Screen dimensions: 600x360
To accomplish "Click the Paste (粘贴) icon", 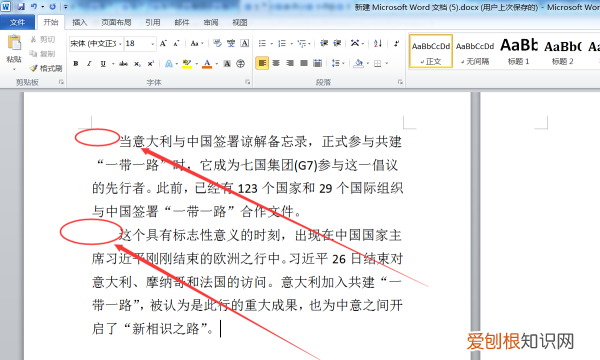I will click(x=14, y=43).
